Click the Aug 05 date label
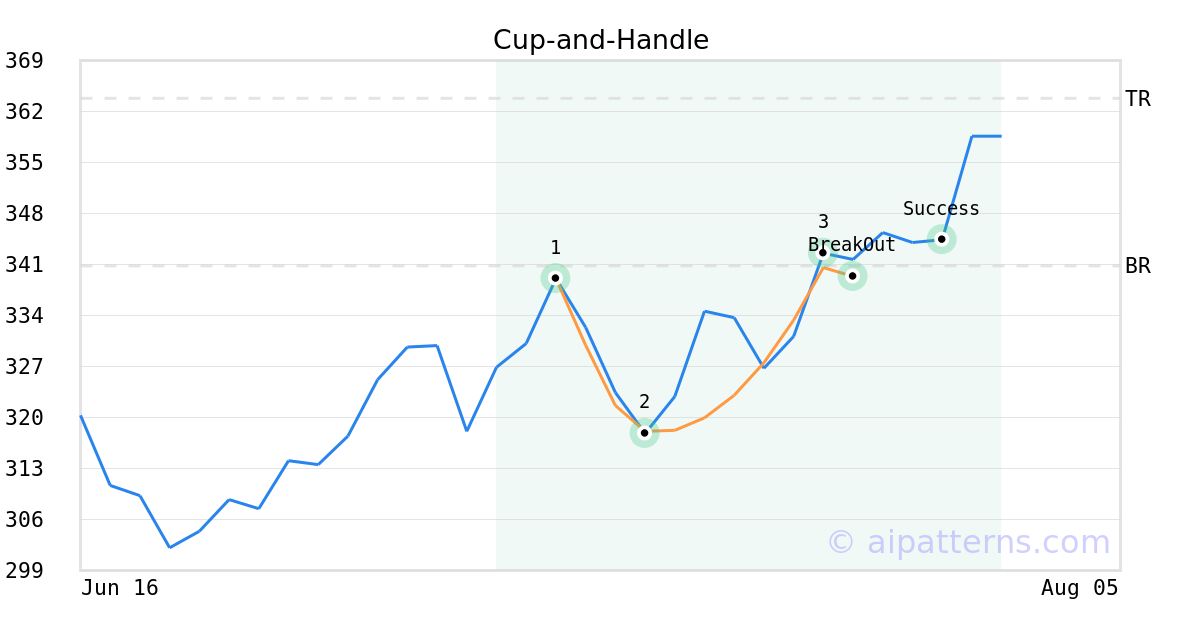The width and height of the screenshot is (1200, 630). pos(1080,588)
